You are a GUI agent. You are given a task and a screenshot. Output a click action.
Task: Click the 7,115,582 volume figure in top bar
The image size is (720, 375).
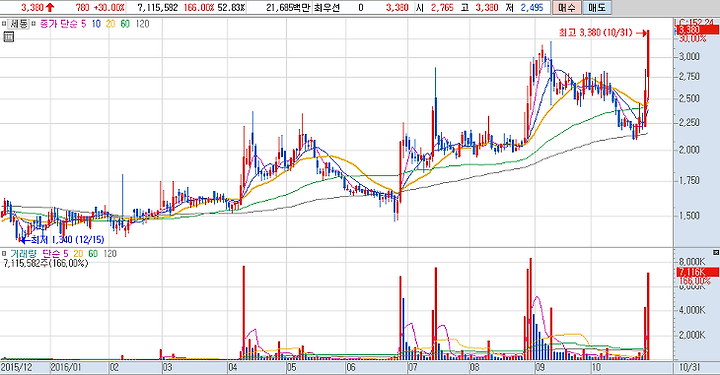(x=157, y=7)
